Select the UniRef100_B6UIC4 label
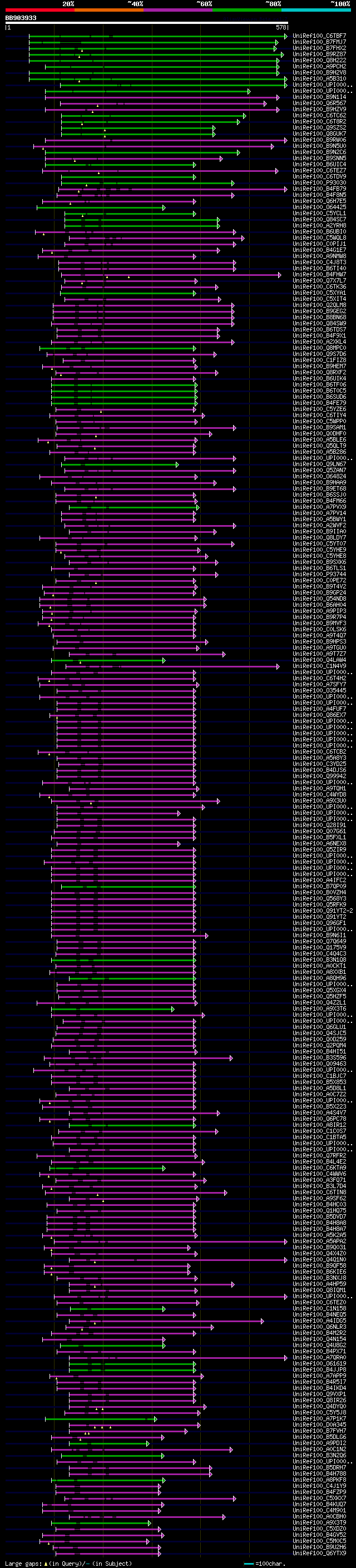 click(319, 164)
